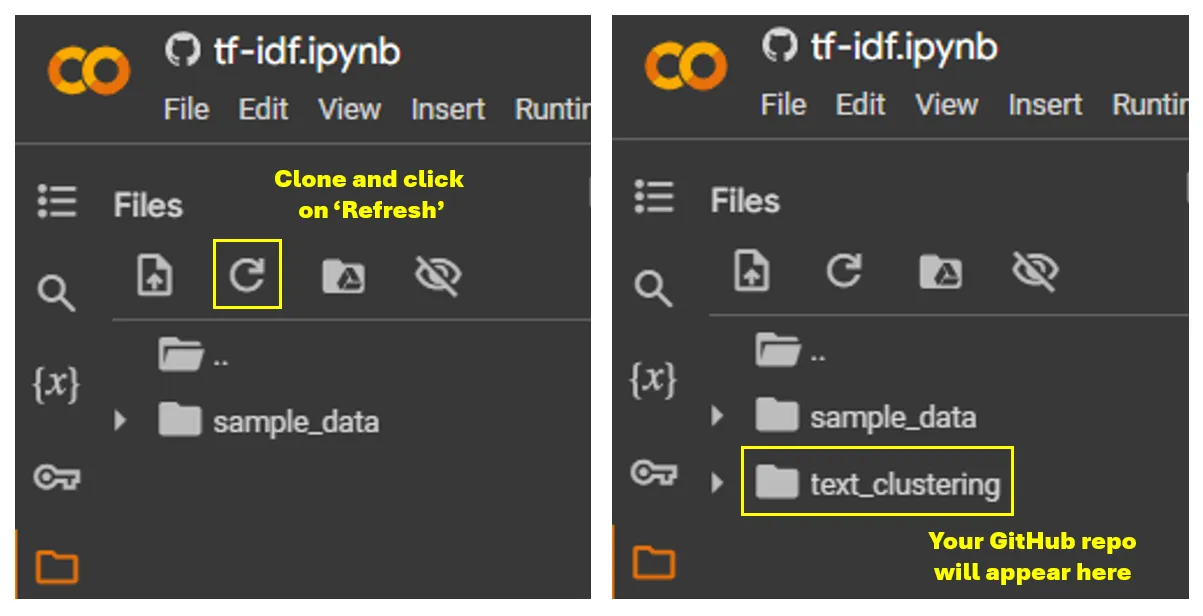The image size is (1203, 616).
Task: Open Variables {x} icon in the right panel
Action: click(653, 380)
